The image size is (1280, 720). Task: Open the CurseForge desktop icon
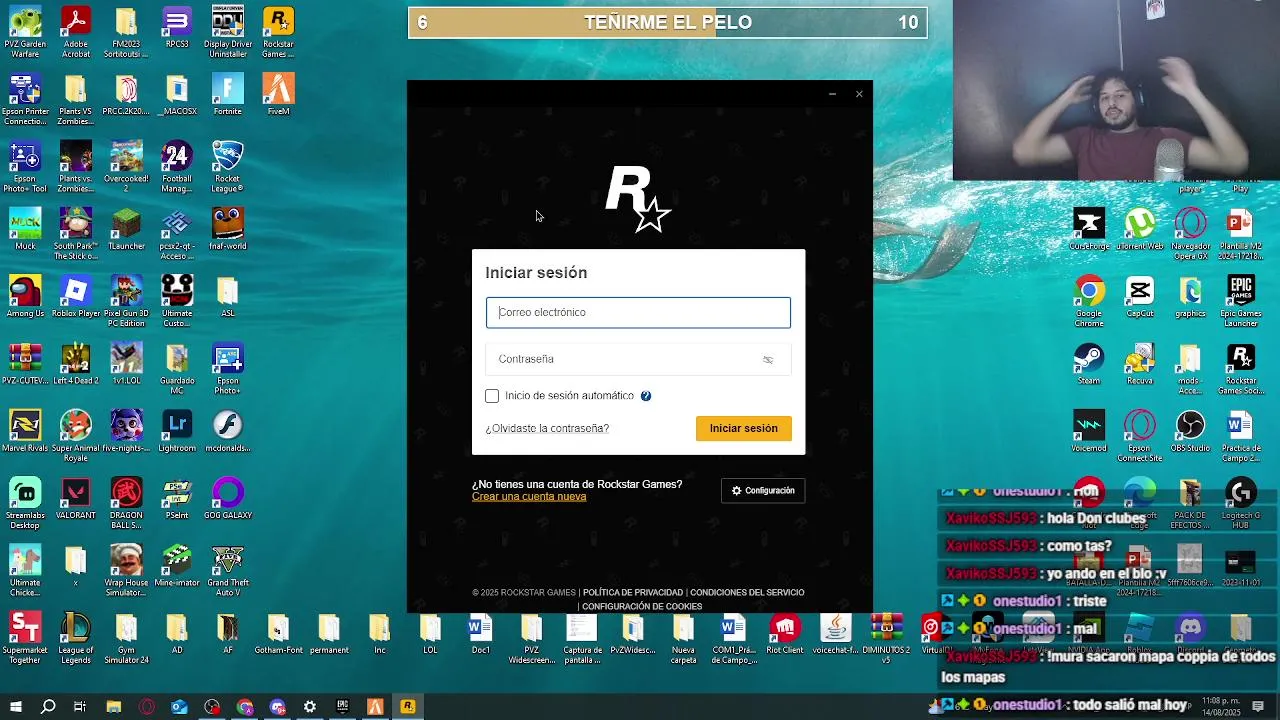coord(1088,230)
